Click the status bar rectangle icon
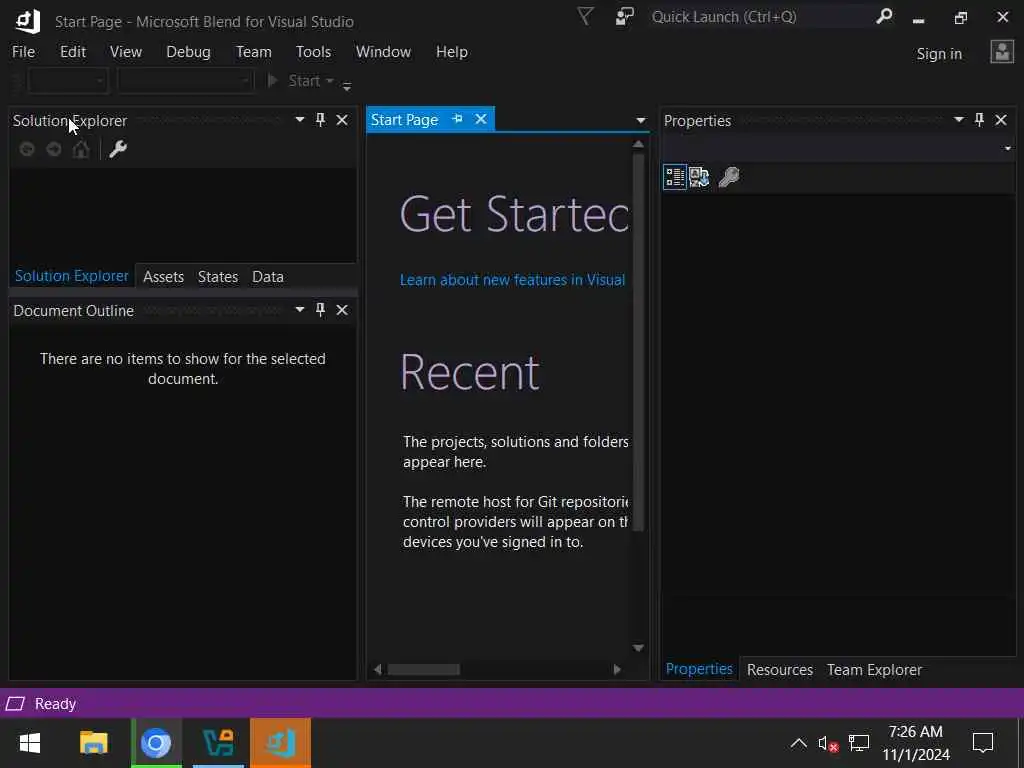 coord(15,703)
